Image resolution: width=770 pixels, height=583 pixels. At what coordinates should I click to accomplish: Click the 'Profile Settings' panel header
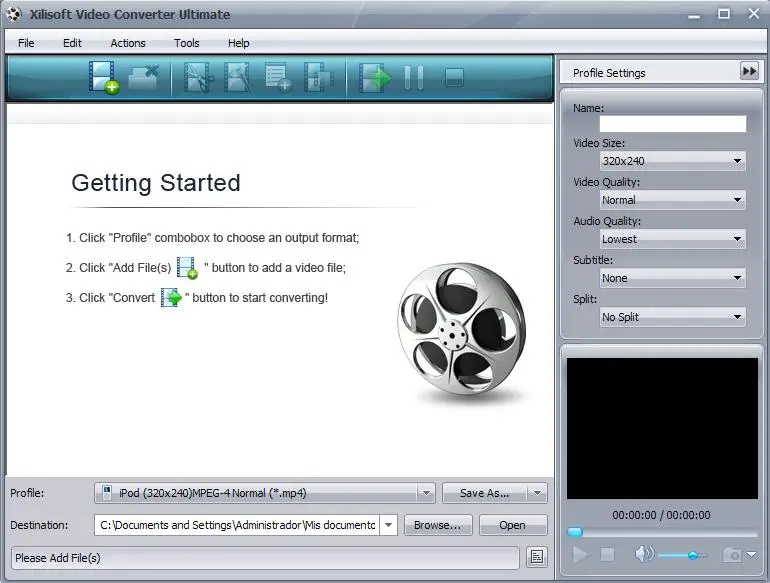tap(609, 73)
